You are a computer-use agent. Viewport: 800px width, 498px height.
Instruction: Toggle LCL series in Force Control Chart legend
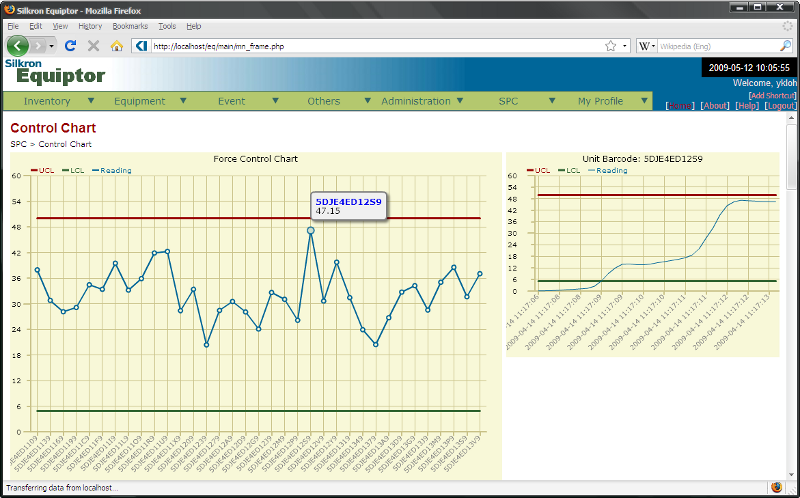point(73,170)
